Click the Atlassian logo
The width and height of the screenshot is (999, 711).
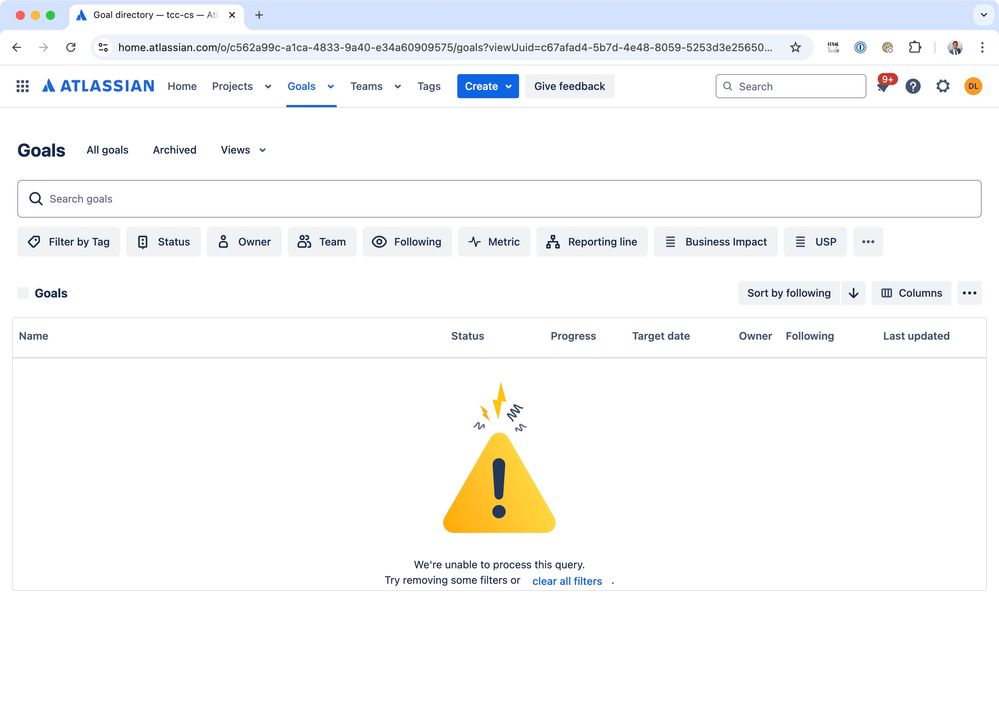(x=98, y=86)
